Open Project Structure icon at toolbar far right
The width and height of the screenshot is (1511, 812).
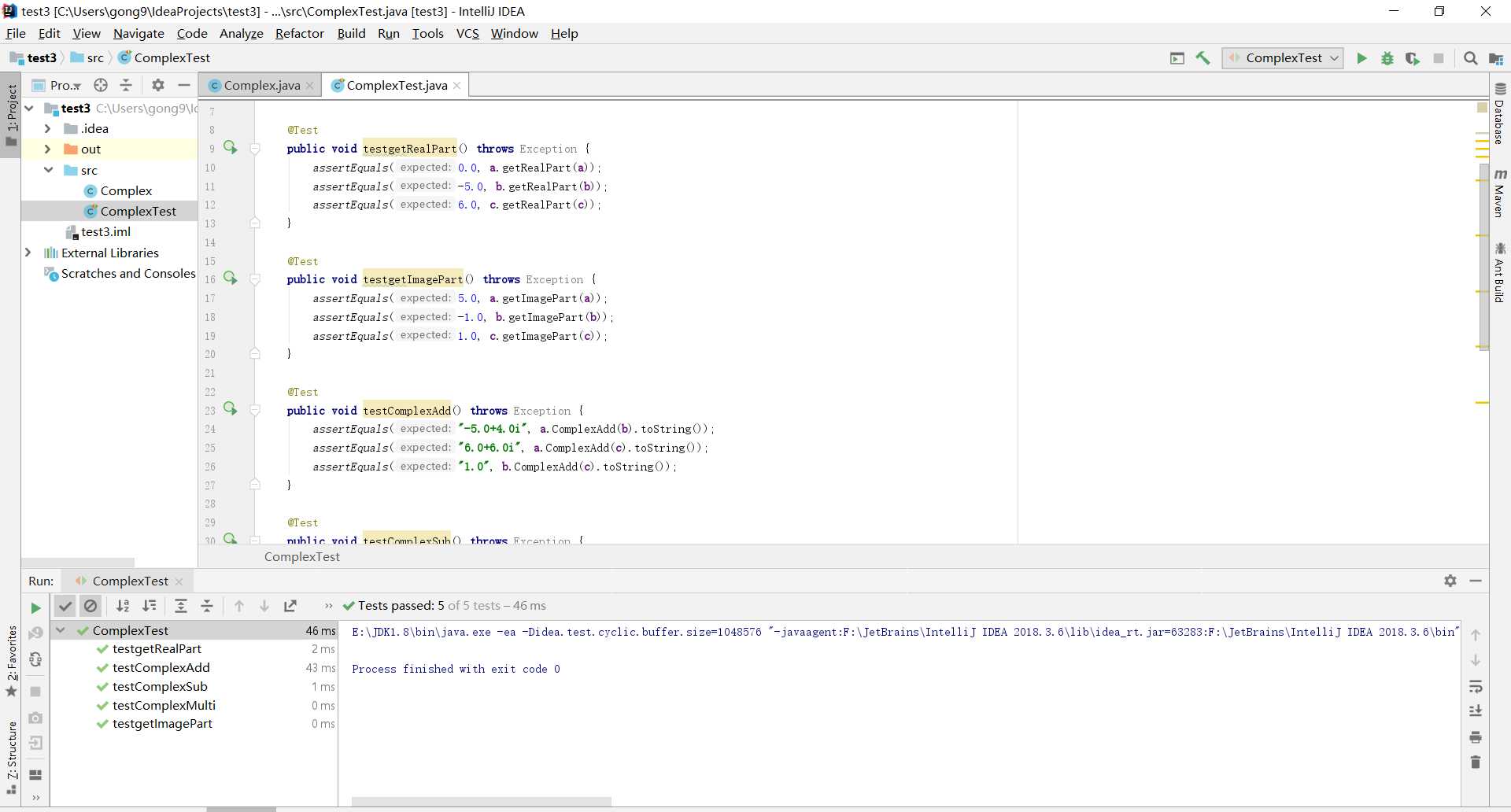click(x=1496, y=58)
